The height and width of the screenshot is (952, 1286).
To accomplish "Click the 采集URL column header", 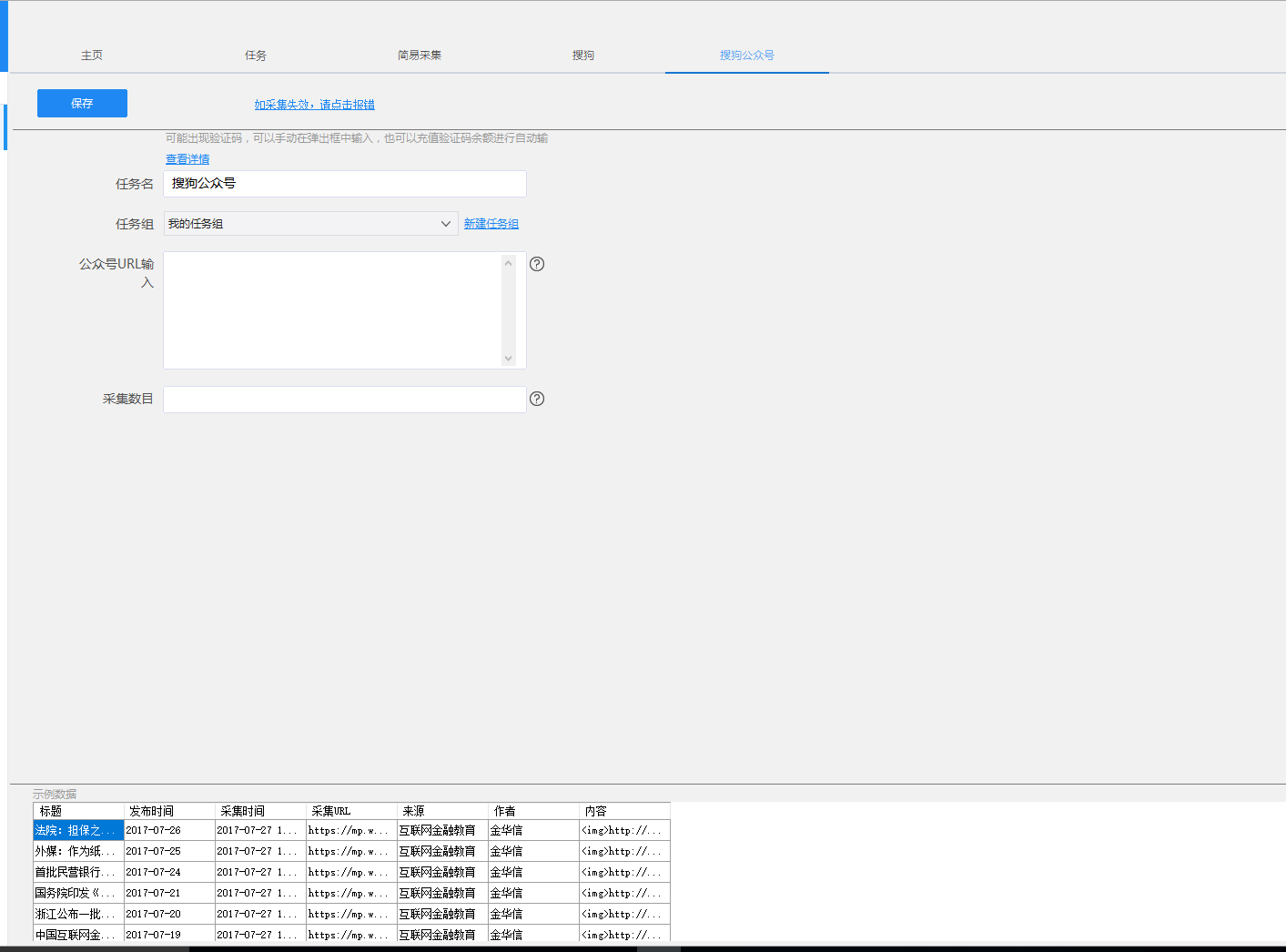I will point(351,811).
